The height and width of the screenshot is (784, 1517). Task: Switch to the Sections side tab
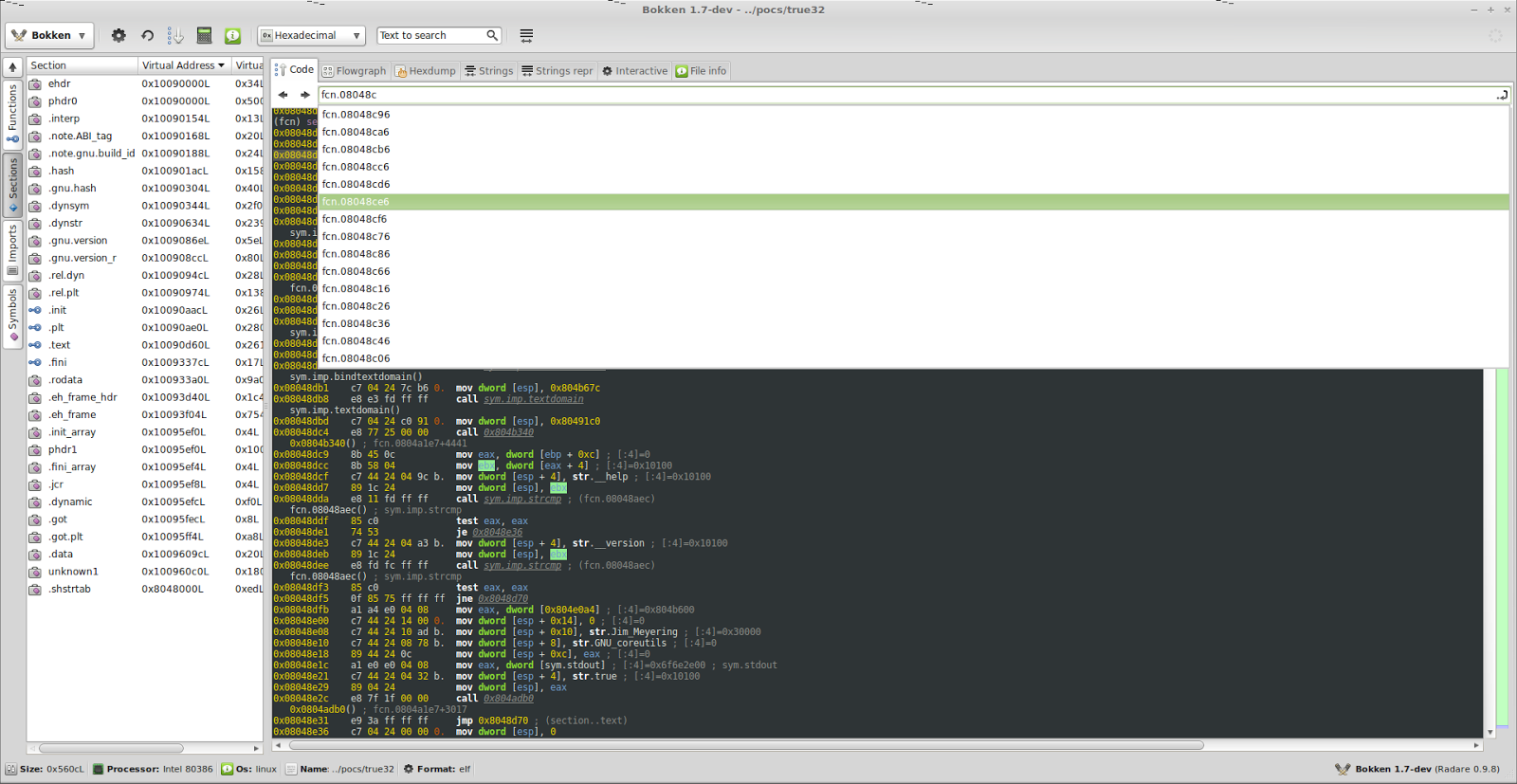(13, 184)
